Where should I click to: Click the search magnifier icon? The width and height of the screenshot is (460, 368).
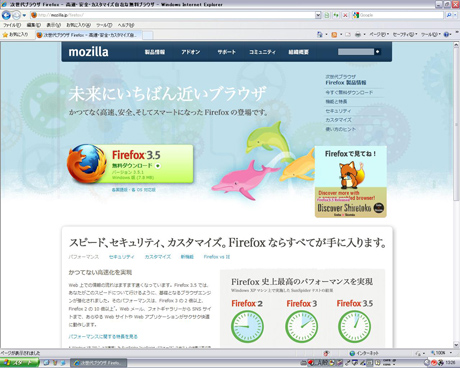click(449, 15)
